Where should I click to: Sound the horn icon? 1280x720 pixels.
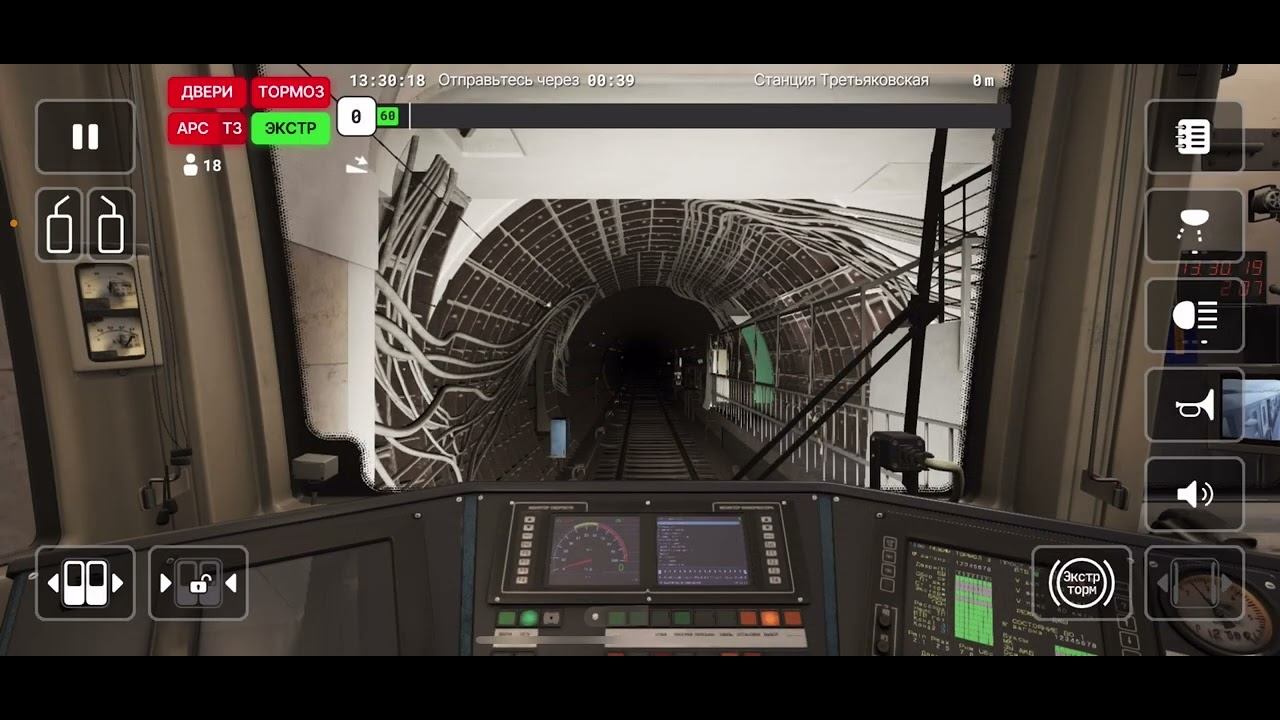[x=1194, y=405]
